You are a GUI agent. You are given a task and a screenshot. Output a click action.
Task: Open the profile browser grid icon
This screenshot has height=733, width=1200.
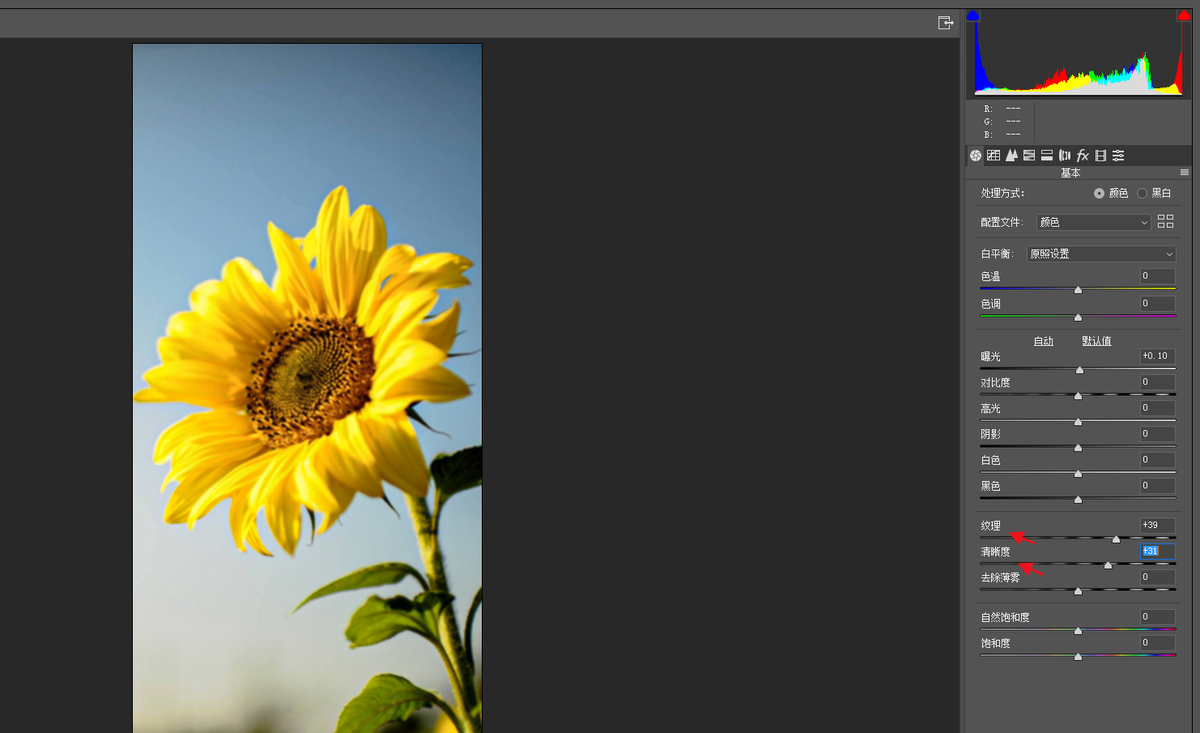[1165, 222]
